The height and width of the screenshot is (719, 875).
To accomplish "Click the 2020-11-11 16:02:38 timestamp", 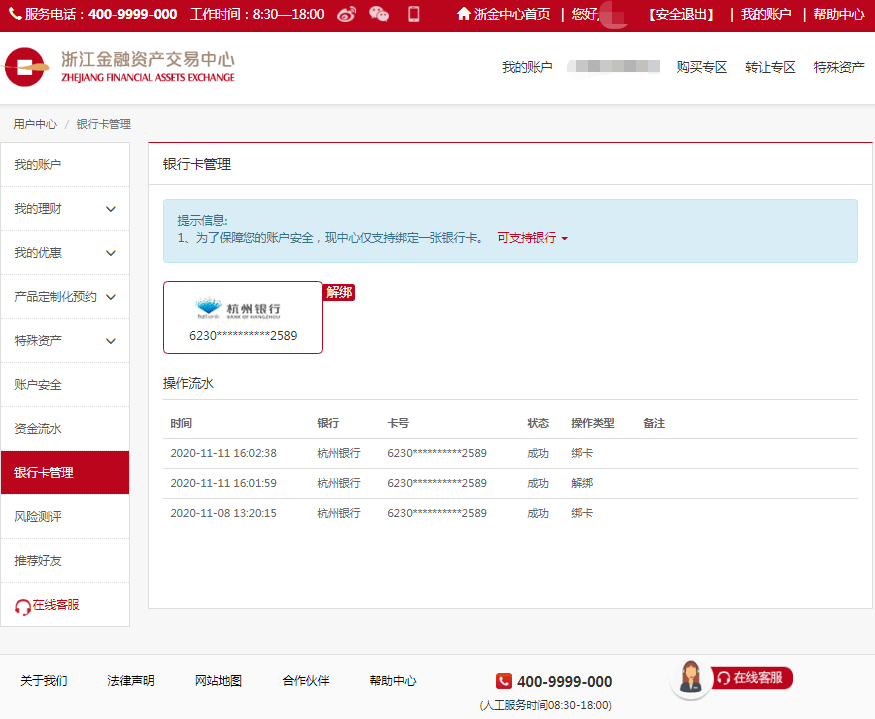I will [x=223, y=453].
